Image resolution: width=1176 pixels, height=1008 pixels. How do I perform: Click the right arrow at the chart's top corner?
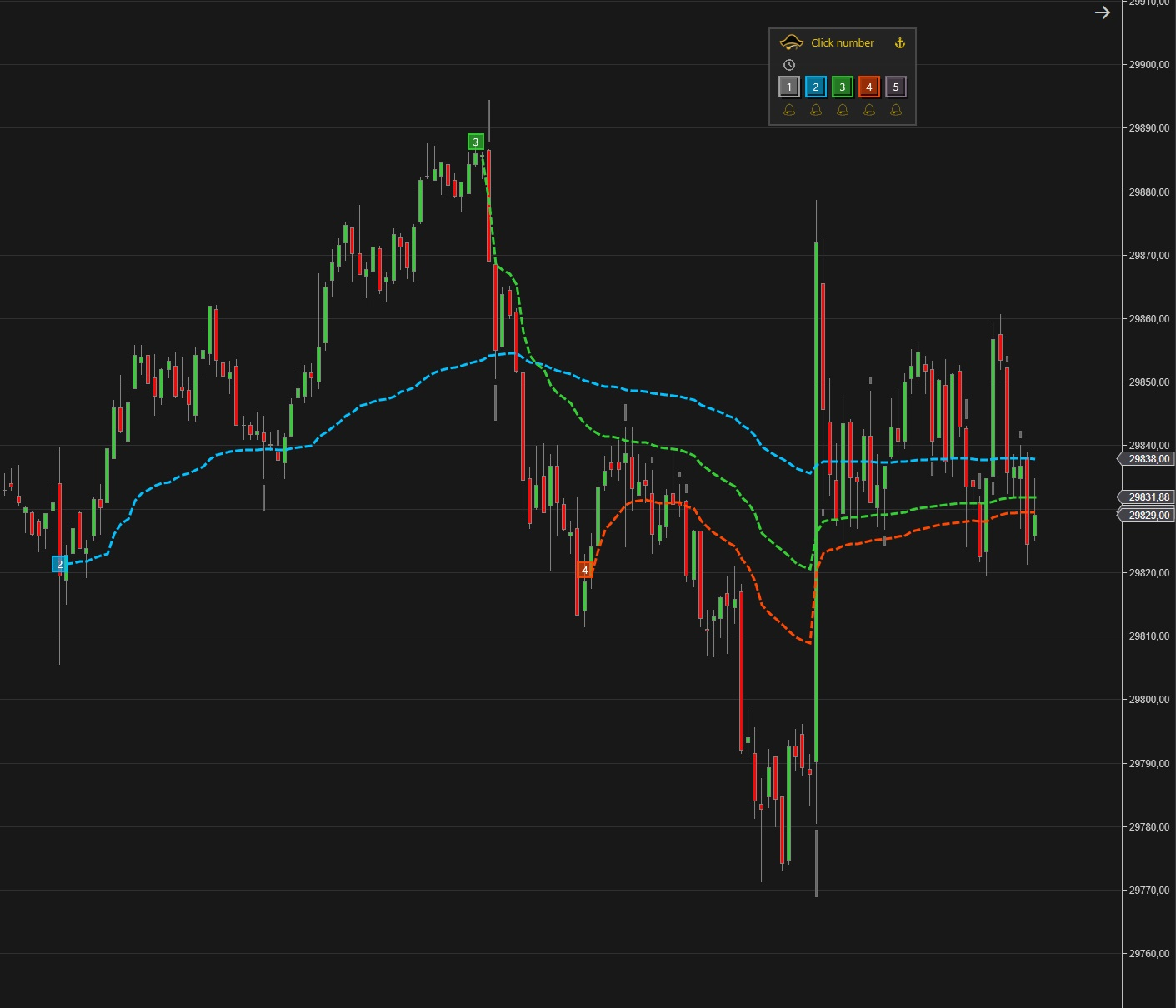pyautogui.click(x=1103, y=12)
